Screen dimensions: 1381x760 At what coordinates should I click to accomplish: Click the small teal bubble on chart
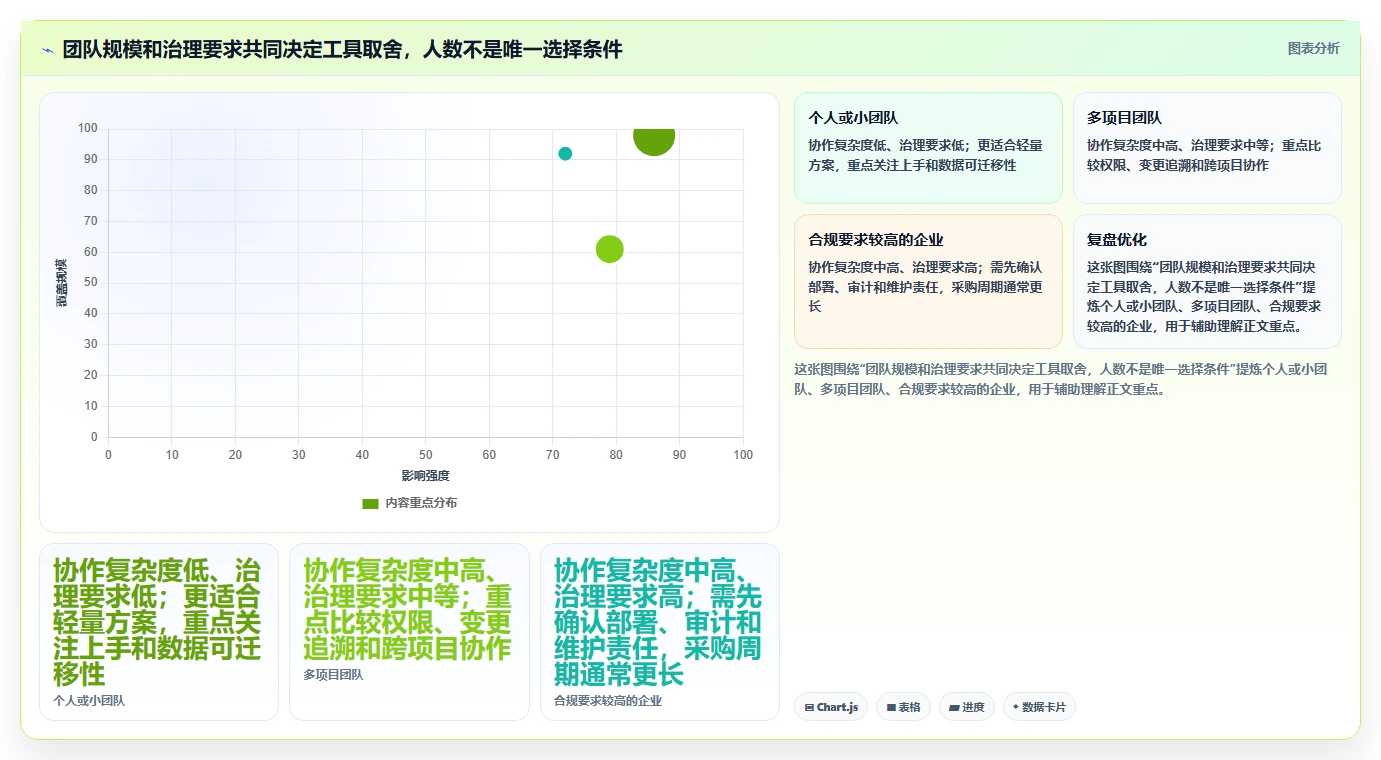click(565, 153)
